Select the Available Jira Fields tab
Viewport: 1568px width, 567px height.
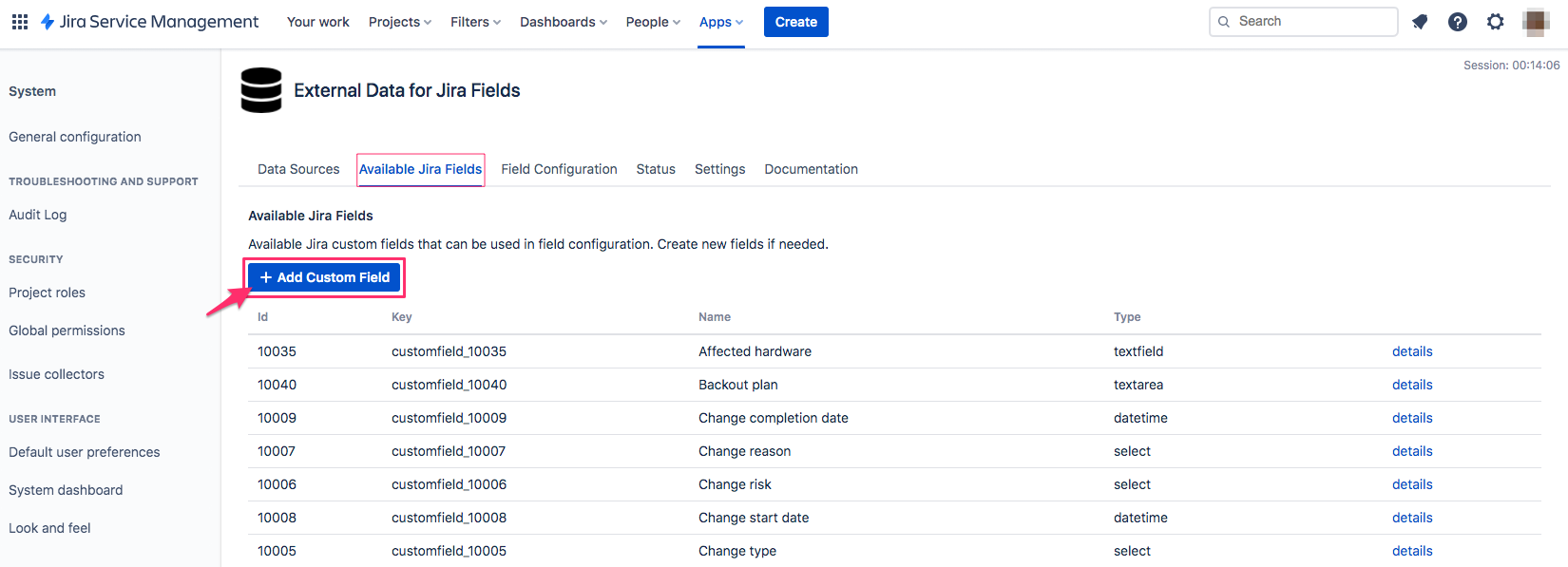[420, 169]
